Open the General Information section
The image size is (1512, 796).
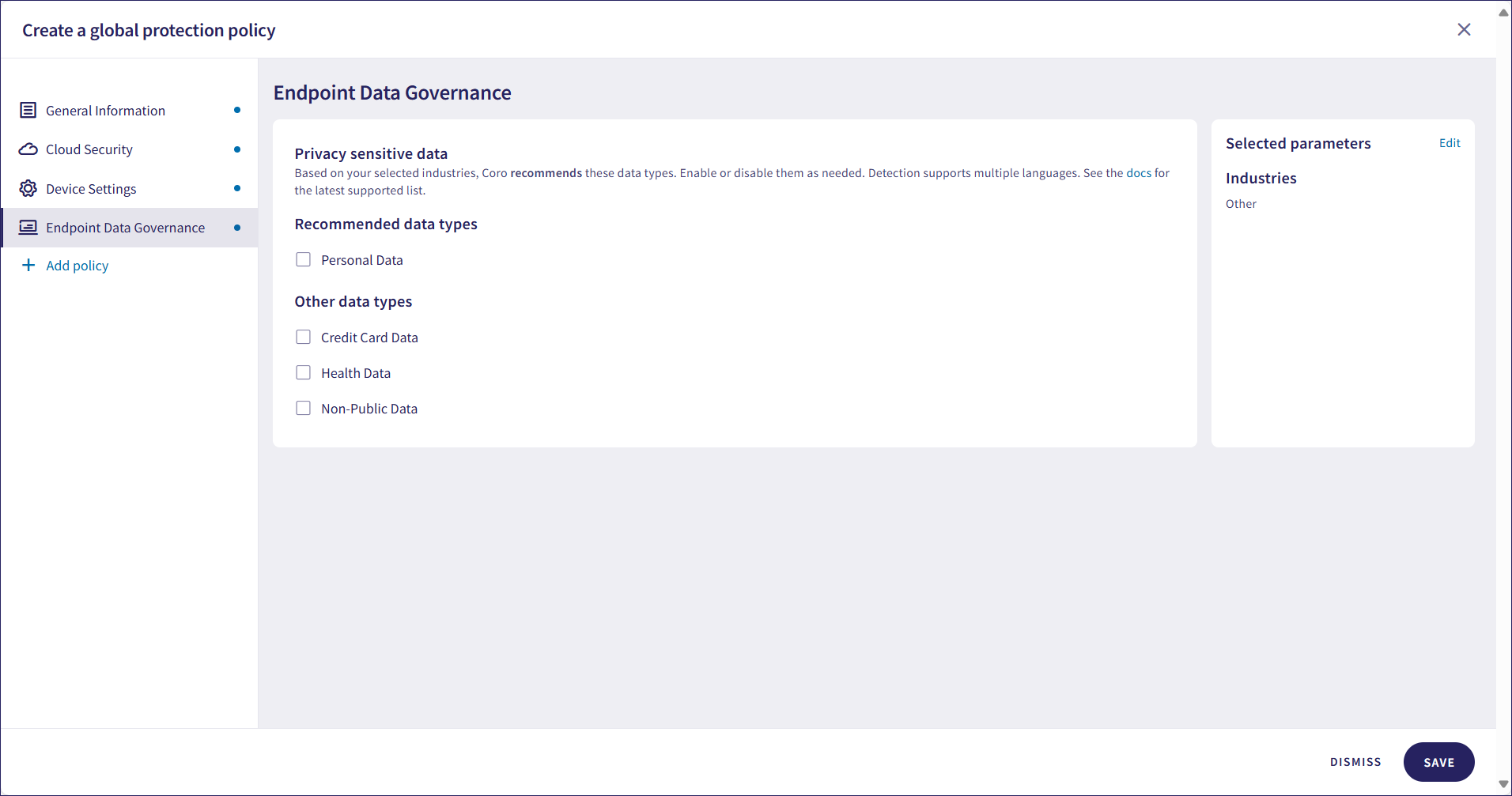point(105,111)
